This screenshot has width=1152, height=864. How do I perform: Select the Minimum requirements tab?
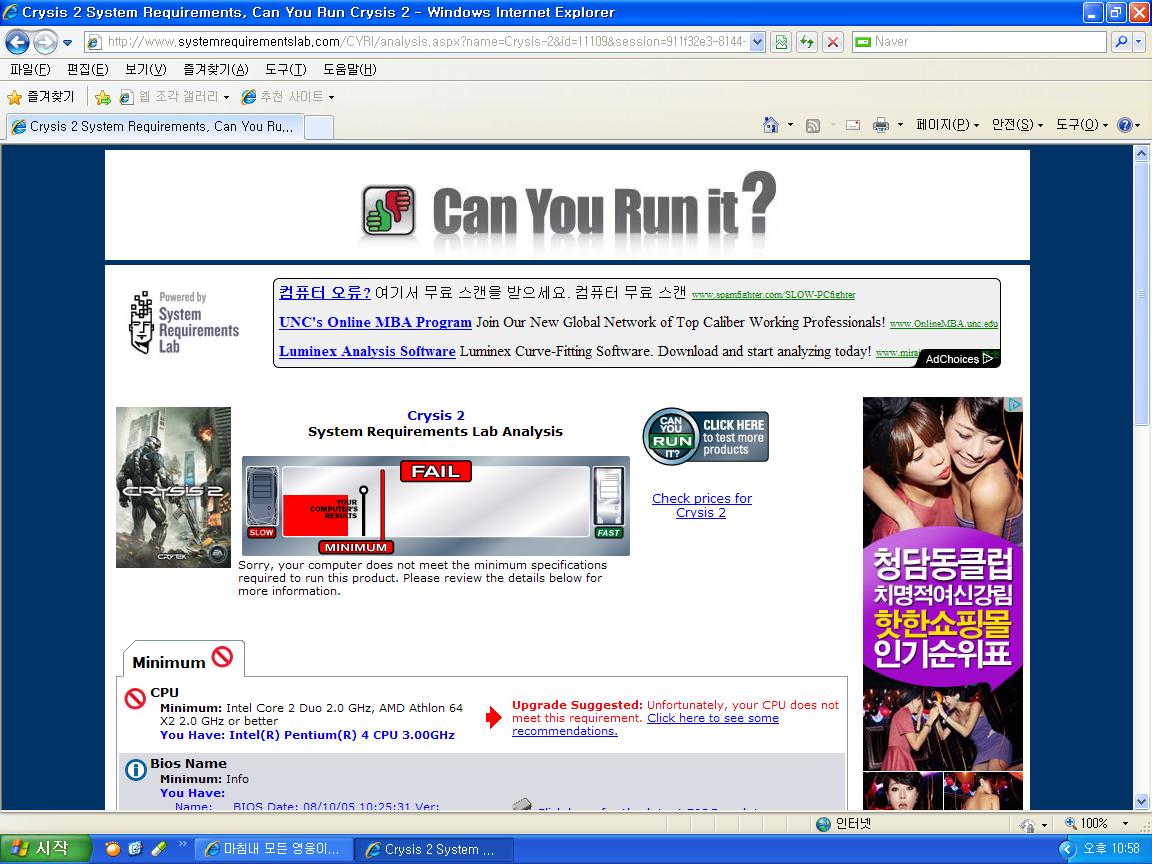[183, 659]
